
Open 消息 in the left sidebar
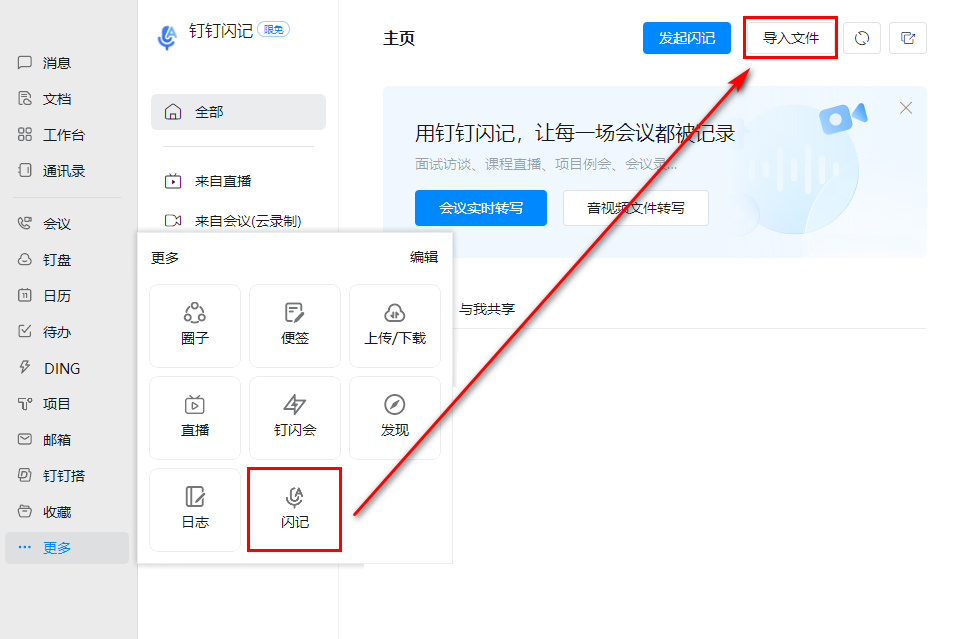[x=45, y=63]
